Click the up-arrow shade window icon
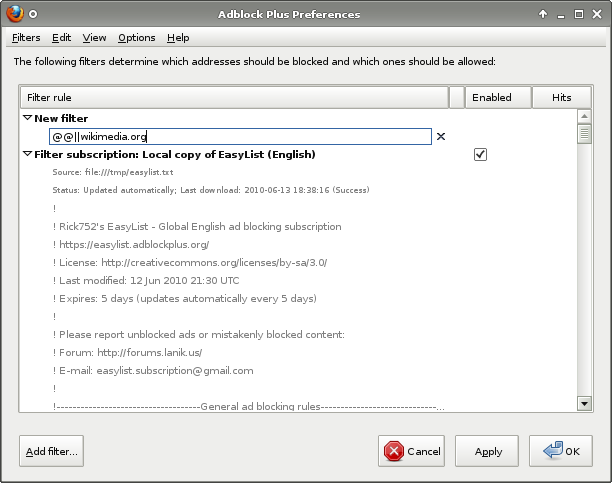This screenshot has width=612, height=483. click(543, 14)
